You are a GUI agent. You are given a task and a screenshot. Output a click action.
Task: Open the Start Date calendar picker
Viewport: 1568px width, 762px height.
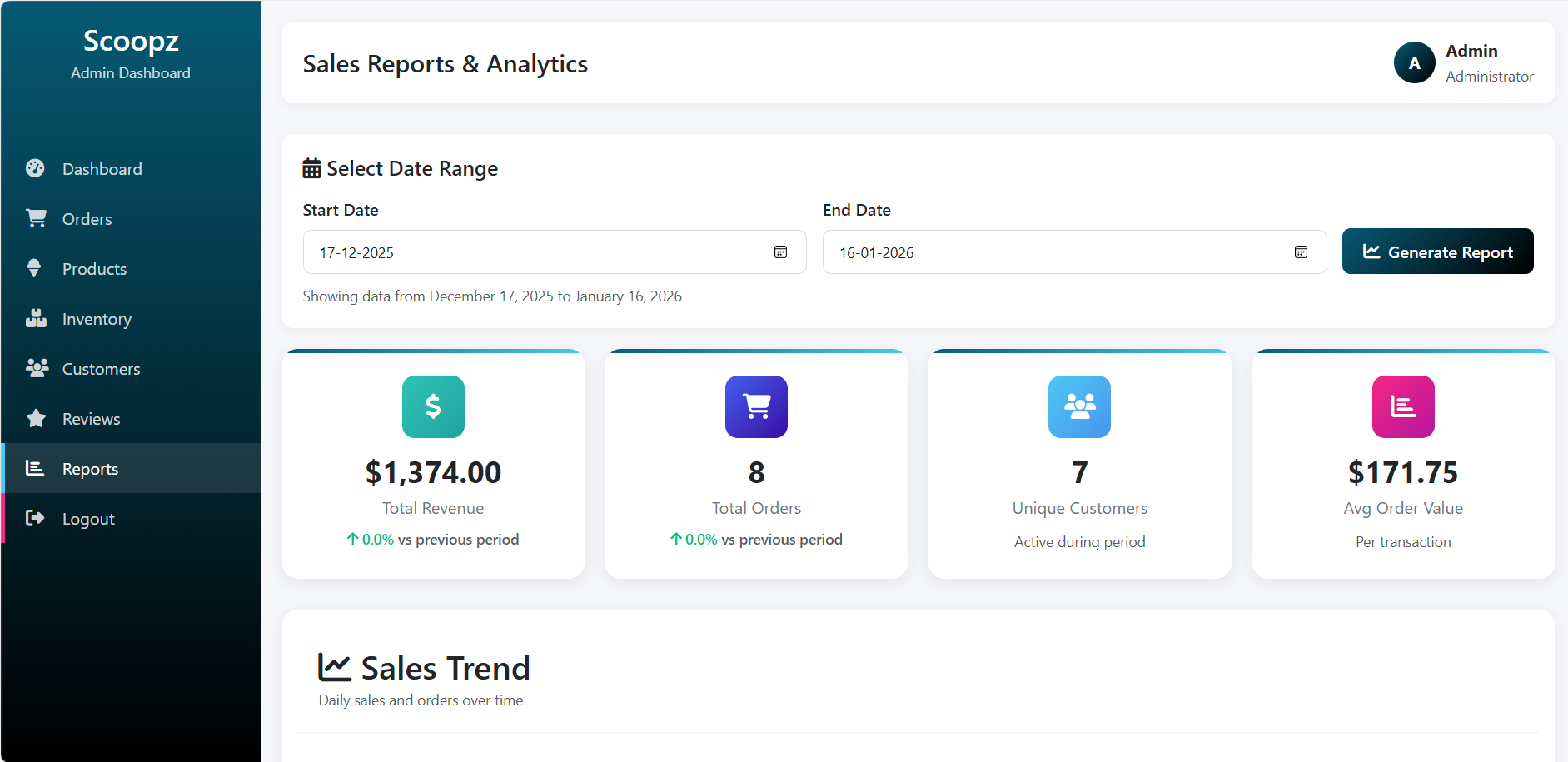point(780,252)
